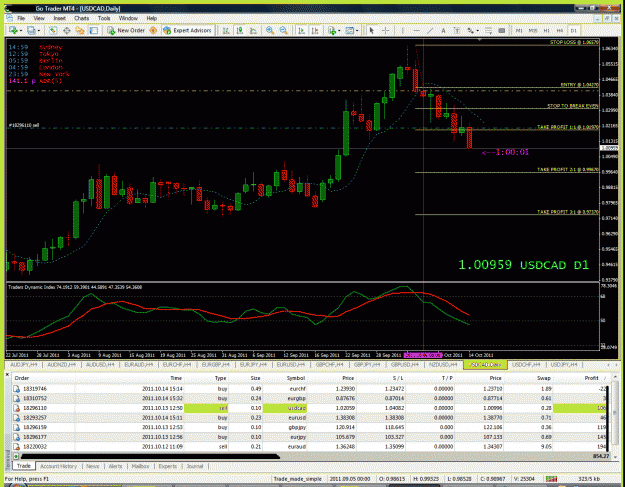Image resolution: width=625 pixels, height=487 pixels.
Task: Switch to the AUDJPY,H4 chart tab
Action: pos(24,365)
